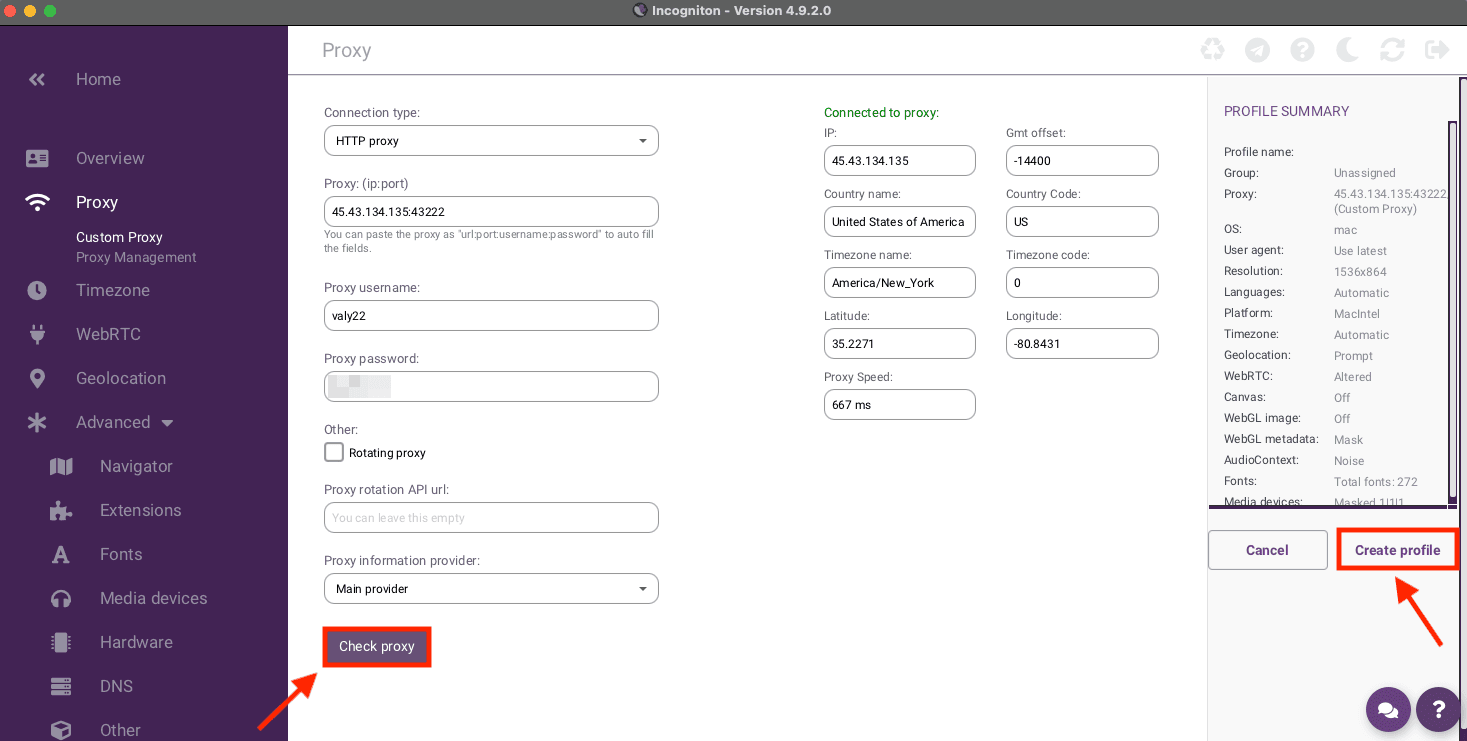The width and height of the screenshot is (1467, 741).
Task: Open dark mode using the moon icon
Action: (x=1347, y=49)
